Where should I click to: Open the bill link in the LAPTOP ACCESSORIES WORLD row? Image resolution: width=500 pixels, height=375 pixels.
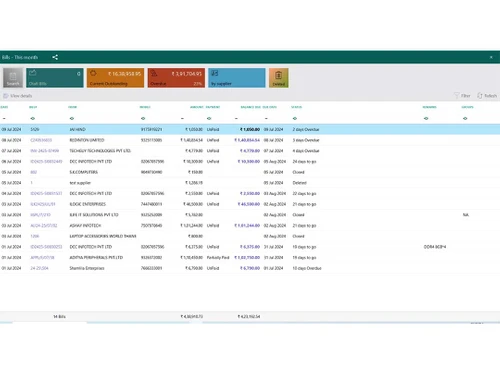coord(34,236)
